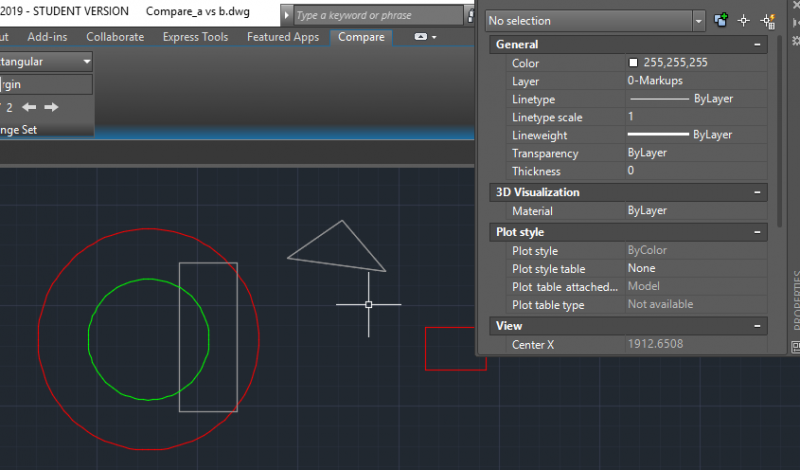Go to previous comparison change arrow

pos(29,107)
